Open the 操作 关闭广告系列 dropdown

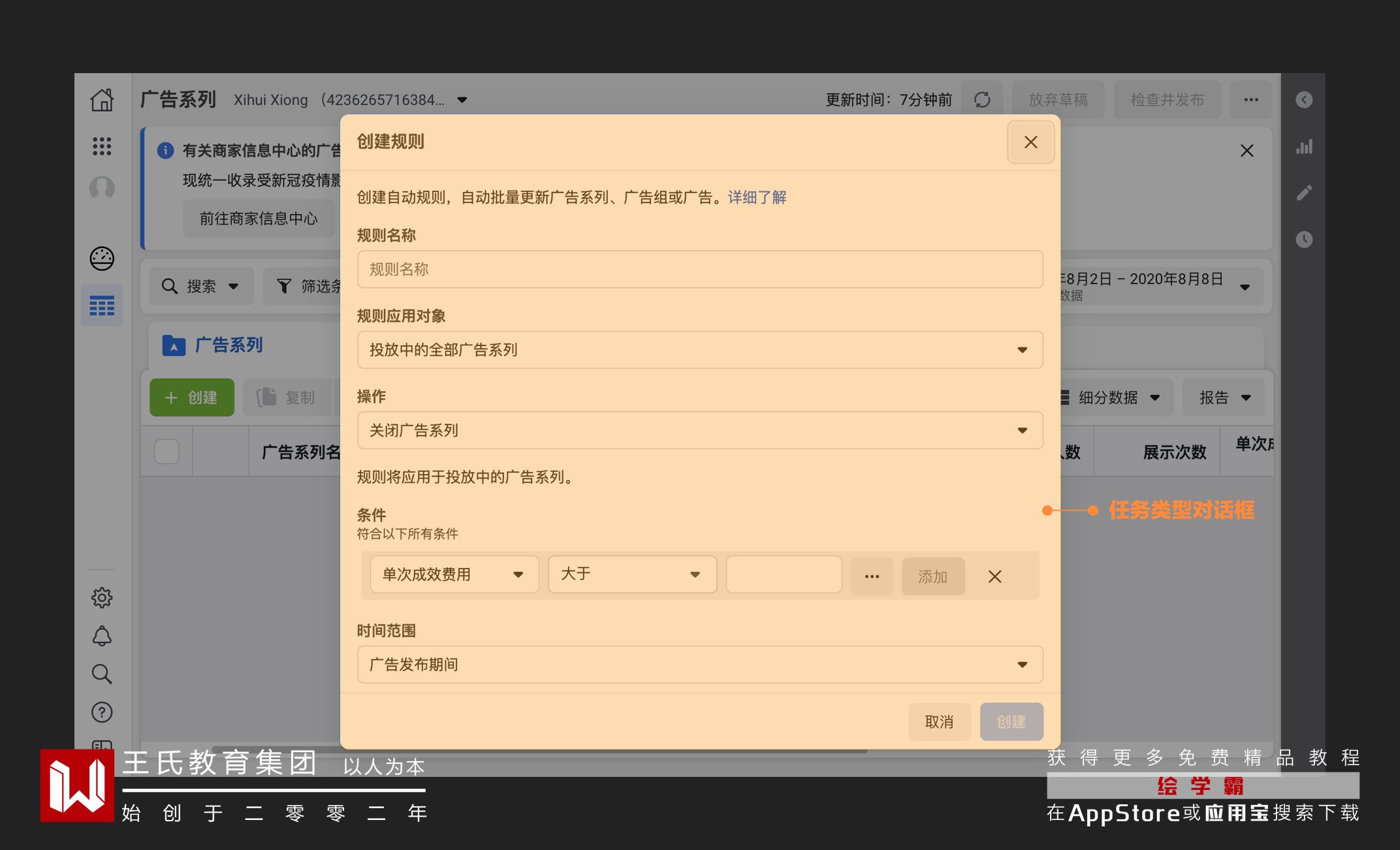point(699,430)
